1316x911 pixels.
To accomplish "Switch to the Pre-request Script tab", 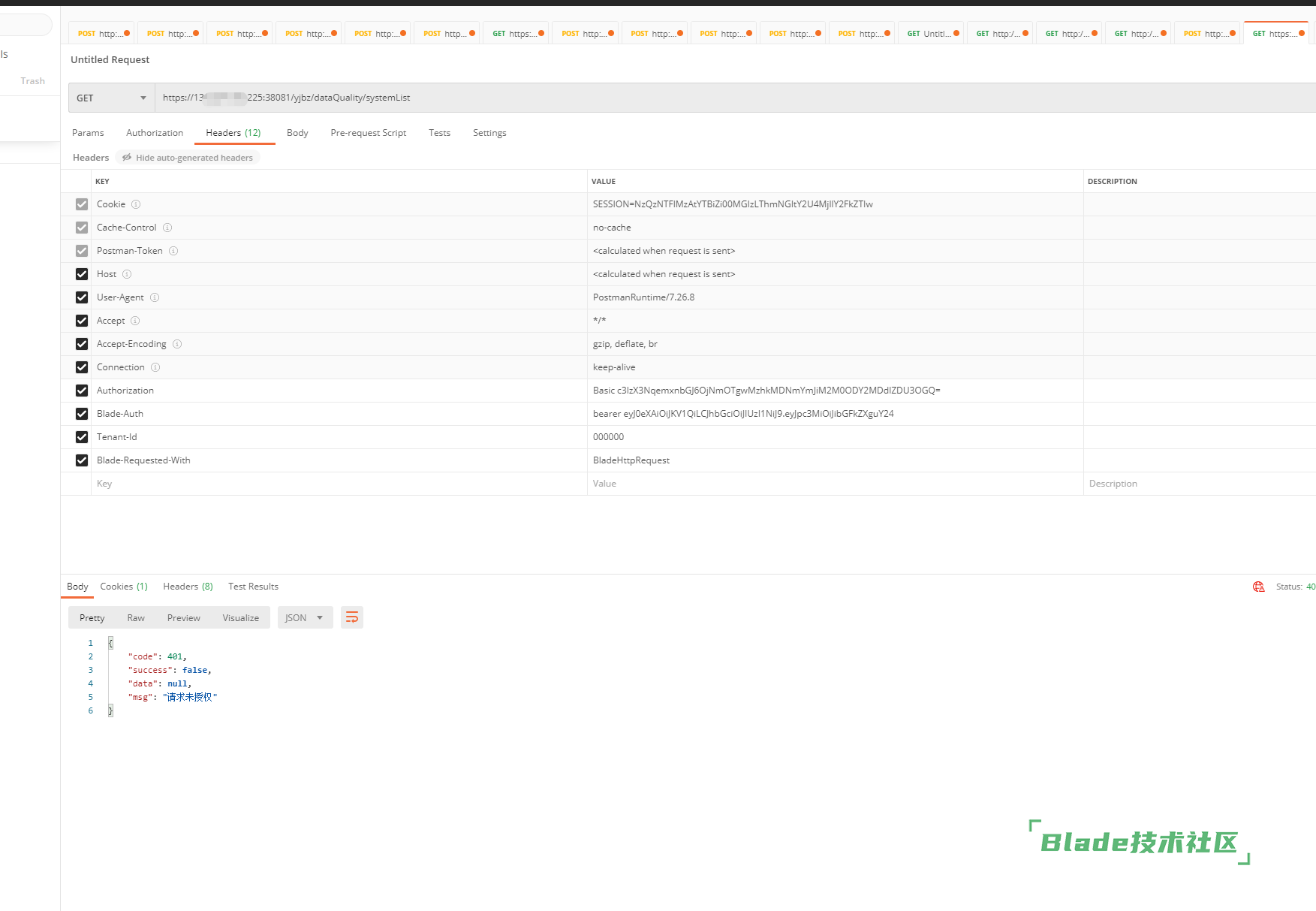I will (x=368, y=133).
